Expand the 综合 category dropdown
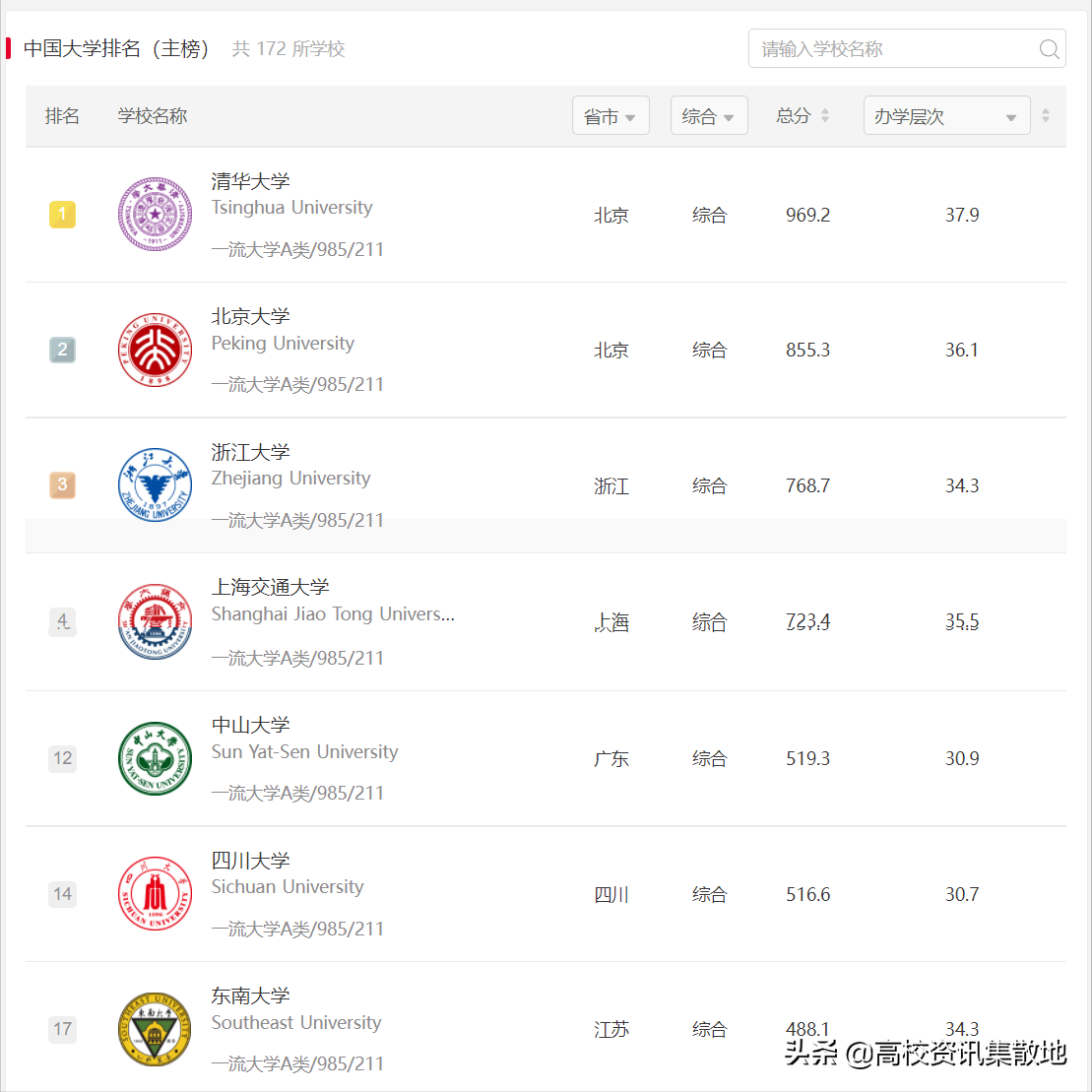This screenshot has width=1092, height=1092. tap(709, 115)
